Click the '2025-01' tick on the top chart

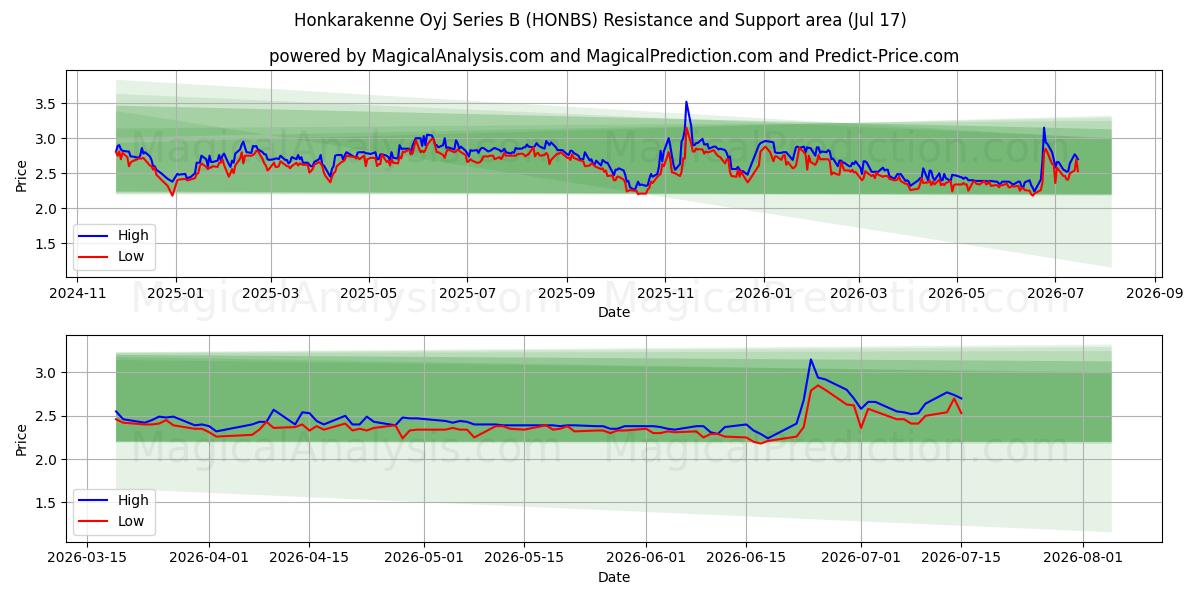click(176, 293)
